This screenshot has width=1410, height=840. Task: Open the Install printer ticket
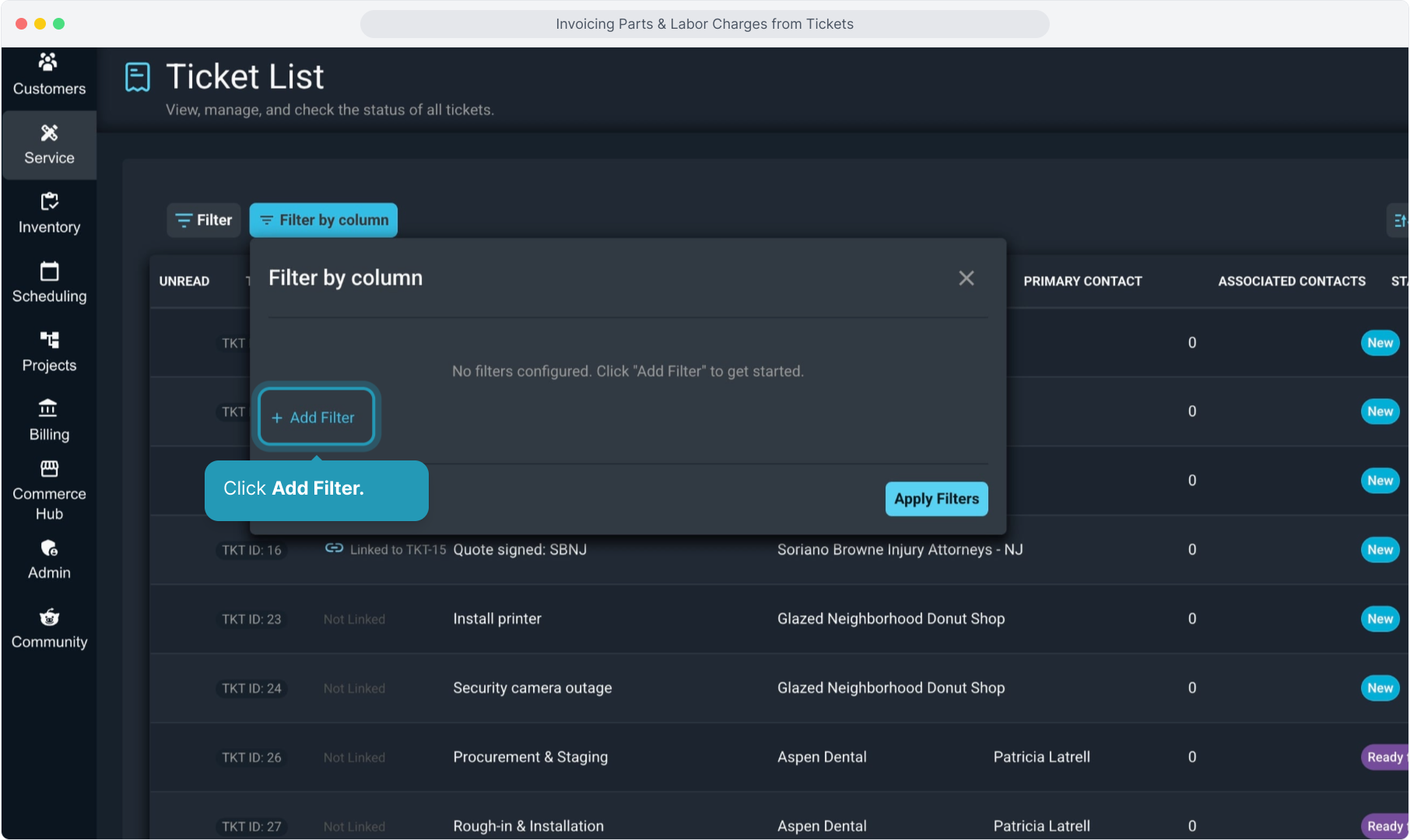[x=497, y=619]
